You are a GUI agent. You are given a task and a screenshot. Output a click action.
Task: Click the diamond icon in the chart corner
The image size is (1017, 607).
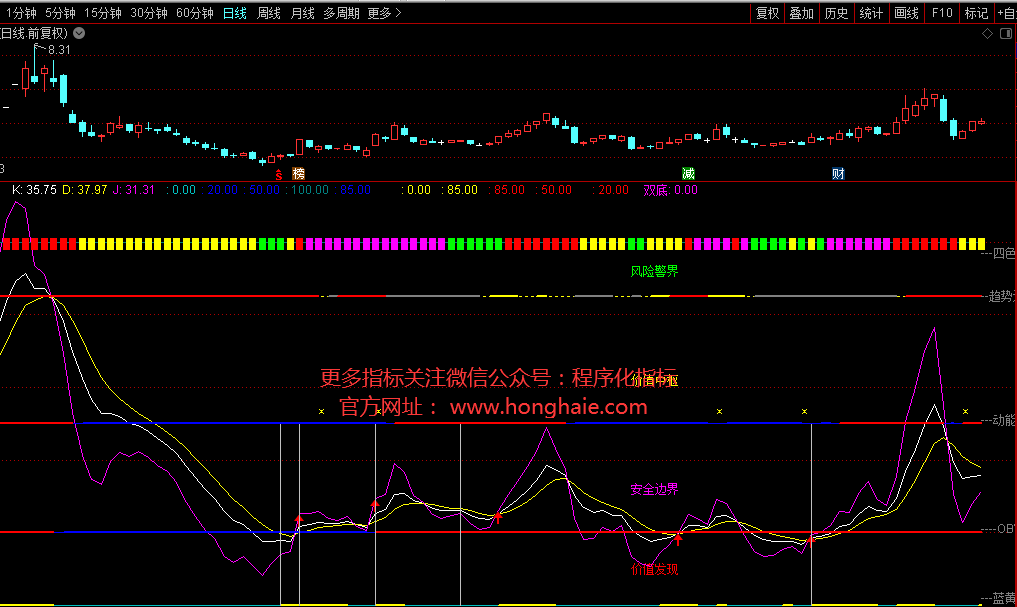pos(988,33)
